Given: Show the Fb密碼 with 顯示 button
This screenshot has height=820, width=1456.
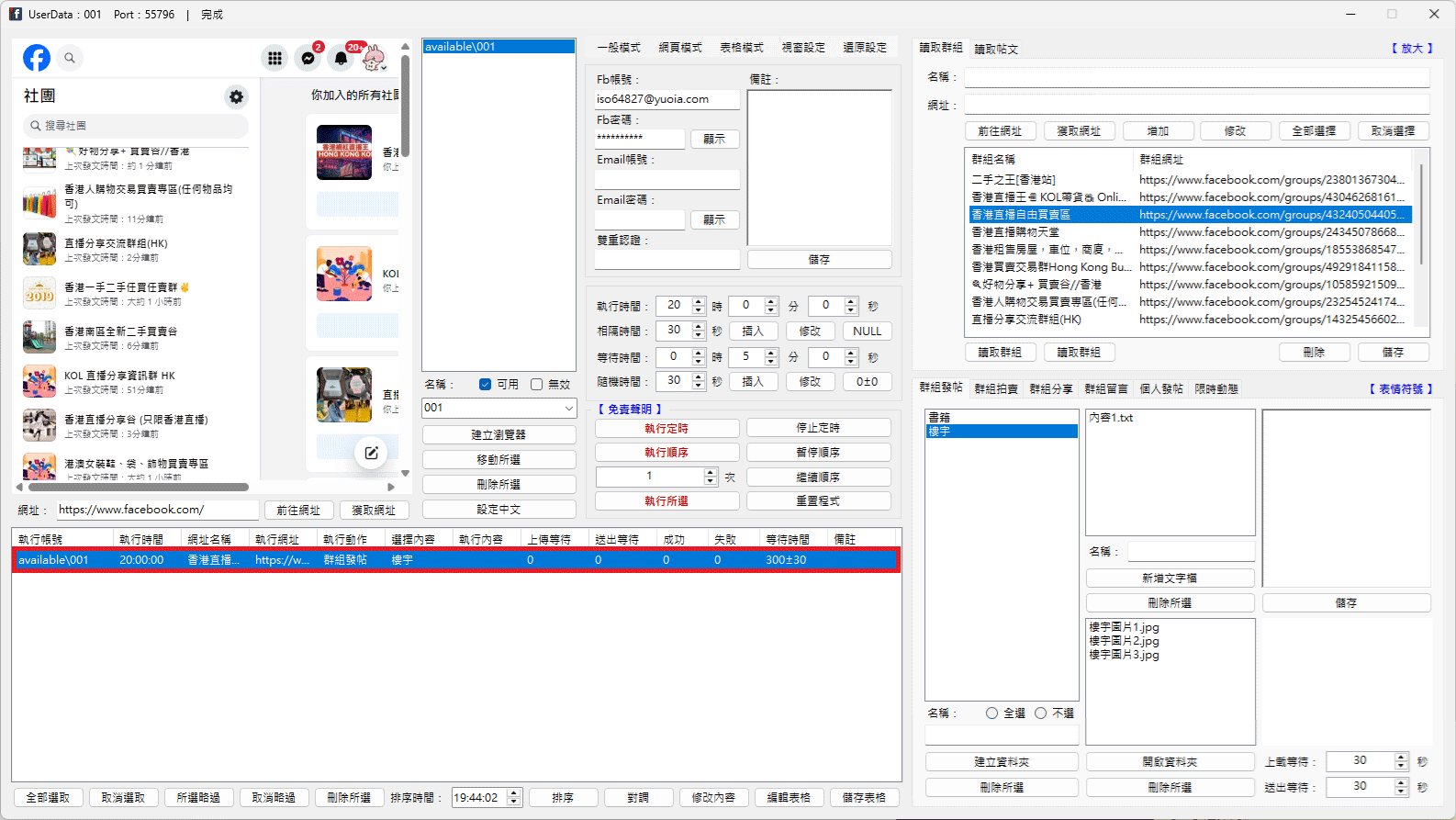Looking at the screenshot, I should tap(714, 140).
